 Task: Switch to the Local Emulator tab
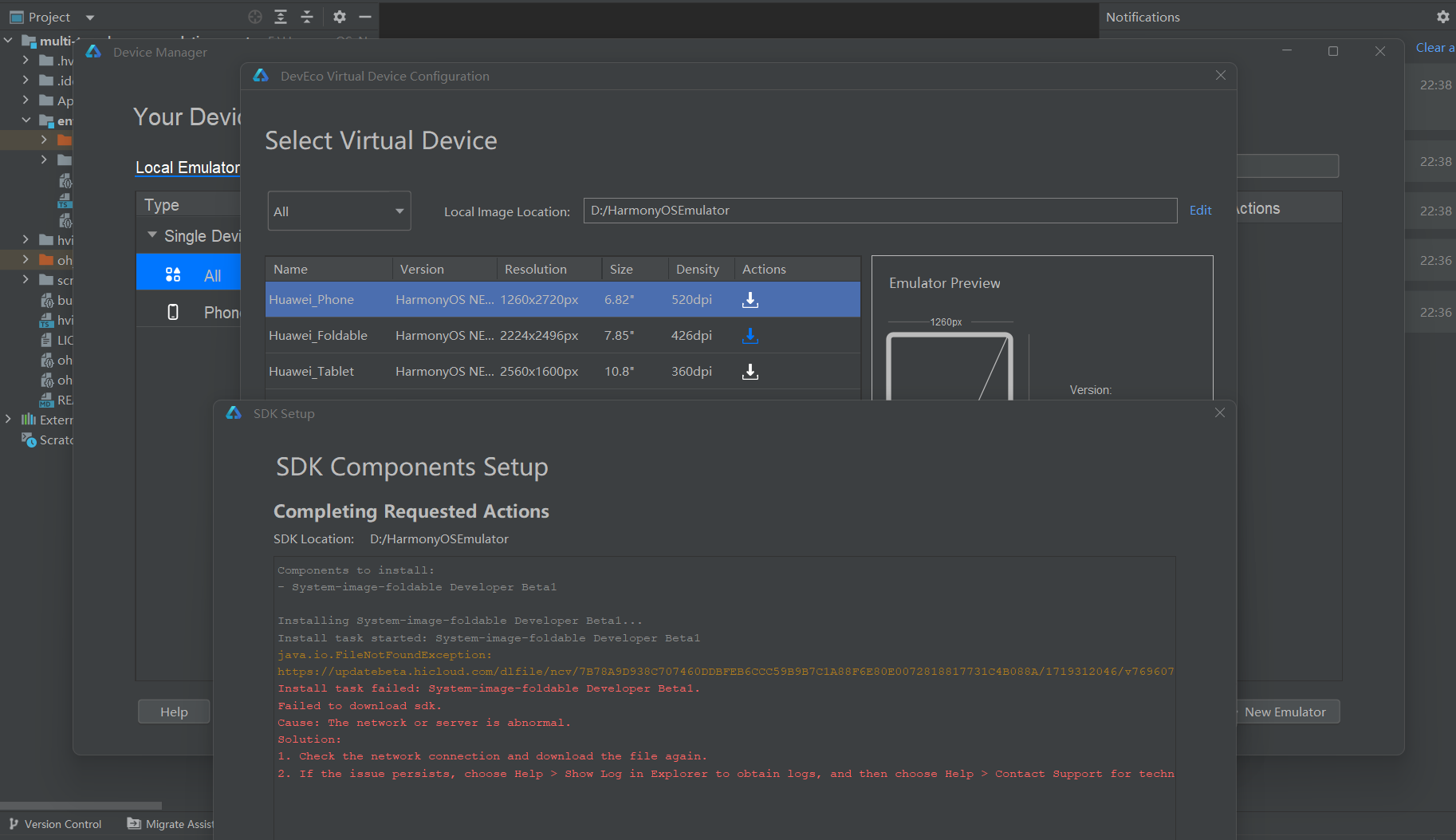187,168
